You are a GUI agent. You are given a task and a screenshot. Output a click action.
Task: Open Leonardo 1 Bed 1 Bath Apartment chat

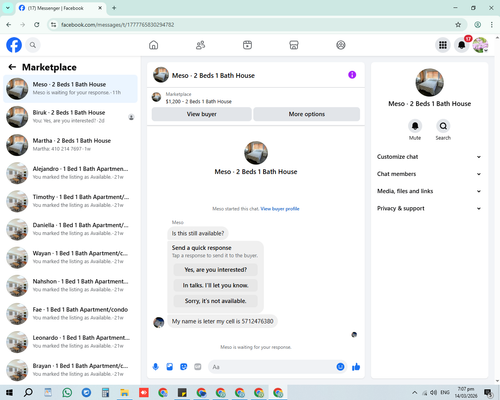point(70,342)
